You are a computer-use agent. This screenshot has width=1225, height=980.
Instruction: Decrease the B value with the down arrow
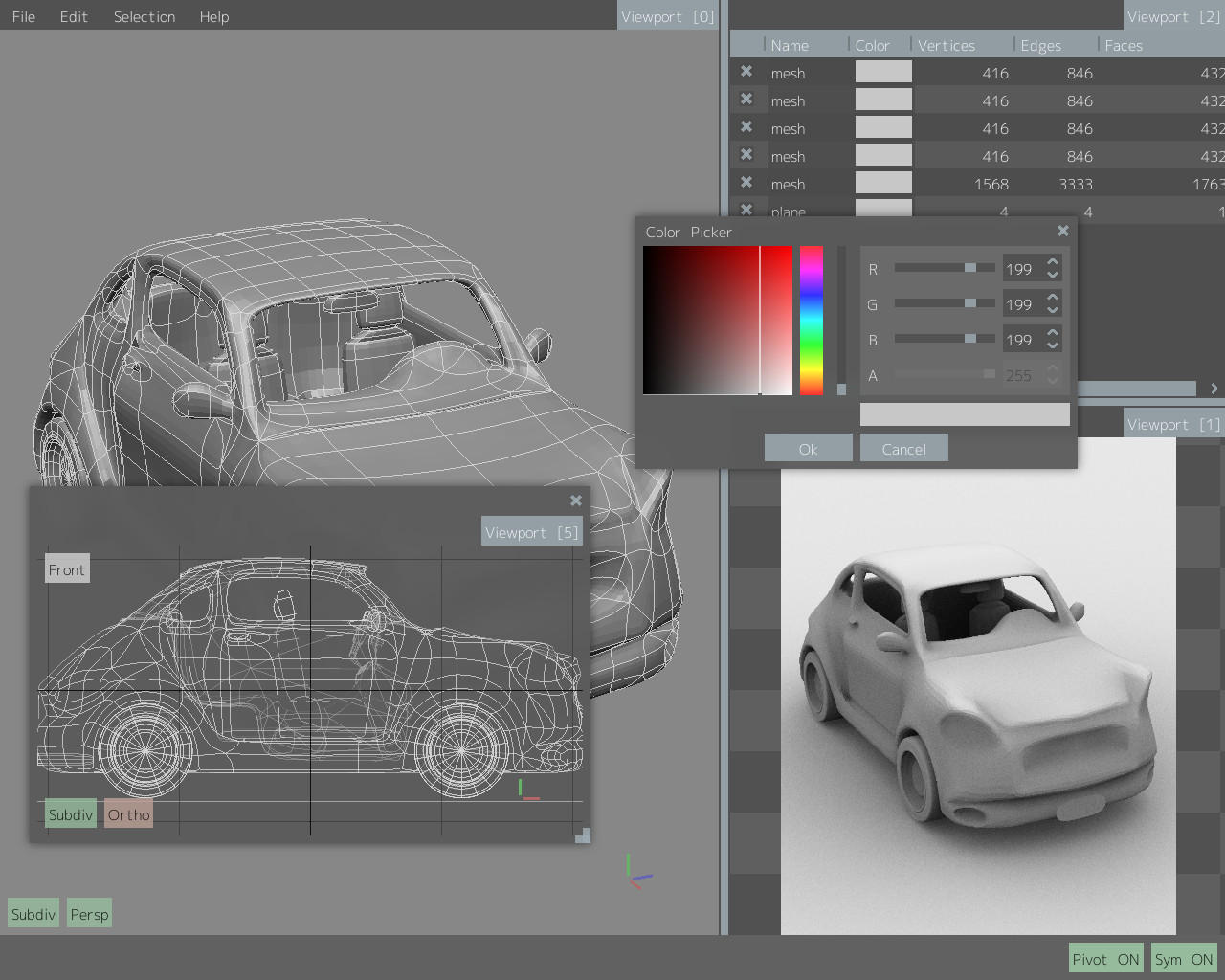(x=1053, y=346)
